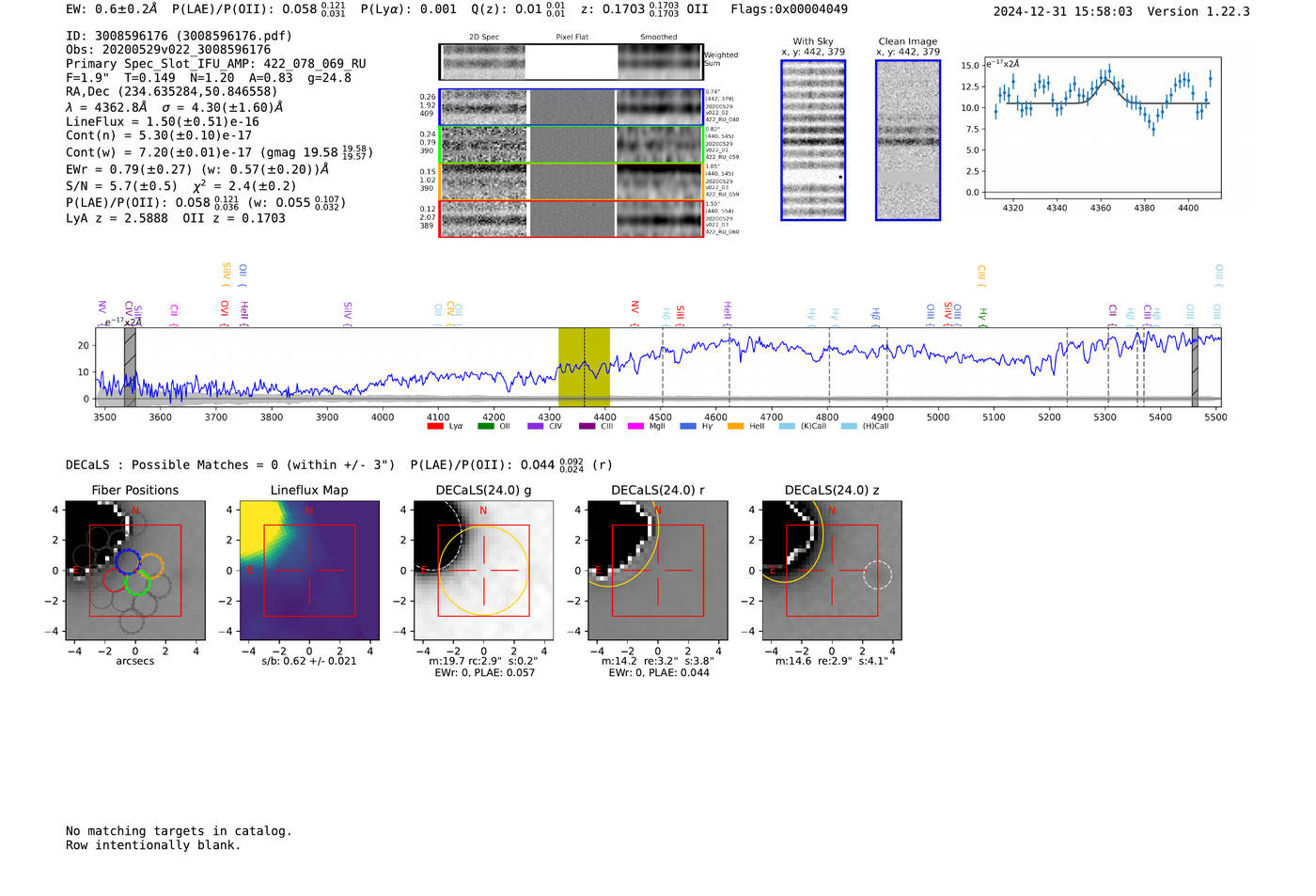Click the orange fiber circle in Fiber Positions
Viewport: 1316px width, 896px height.
tap(150, 565)
